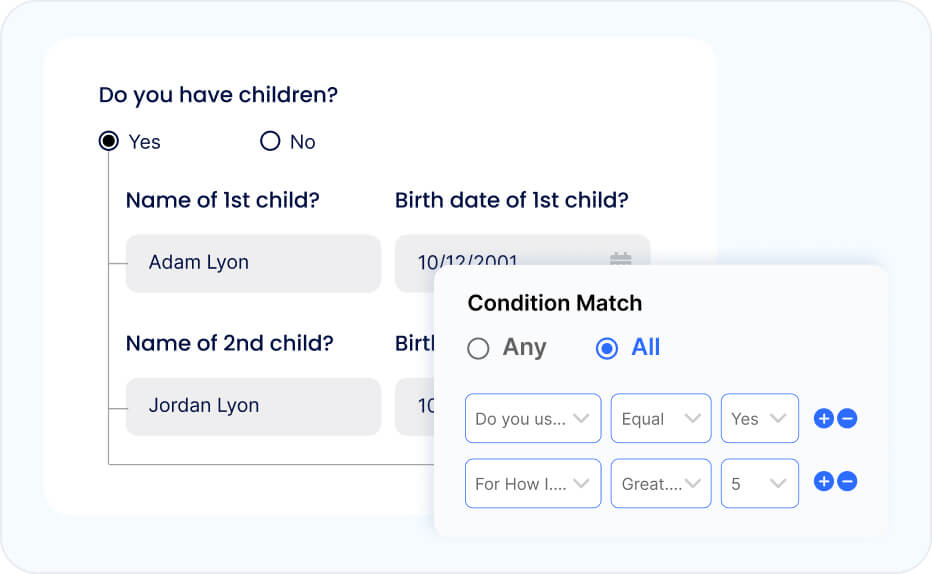The height and width of the screenshot is (574, 932).
Task: Add a condition after the first rule
Action: 824,419
